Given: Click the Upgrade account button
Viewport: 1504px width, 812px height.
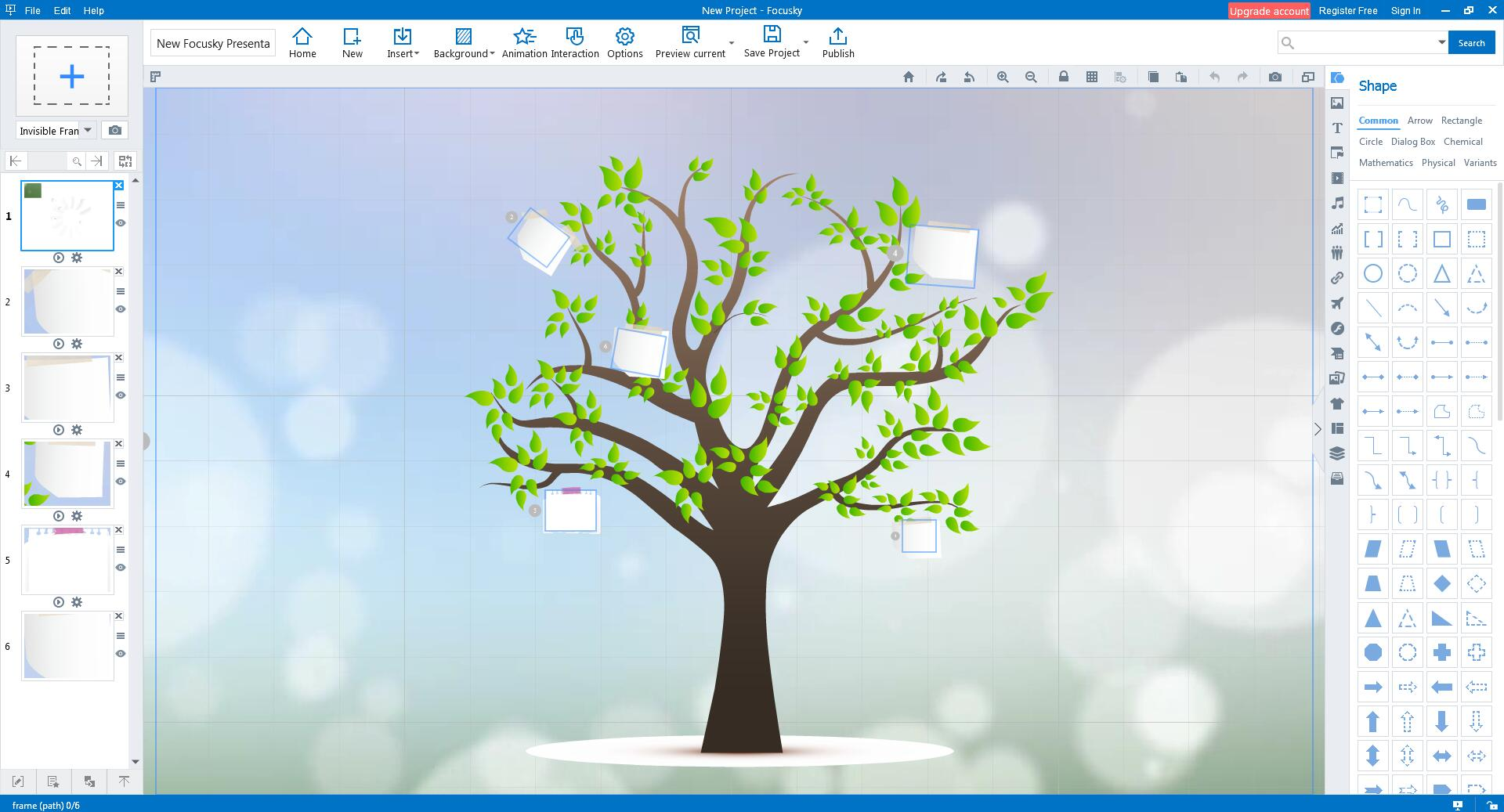Looking at the screenshot, I should click(1268, 11).
